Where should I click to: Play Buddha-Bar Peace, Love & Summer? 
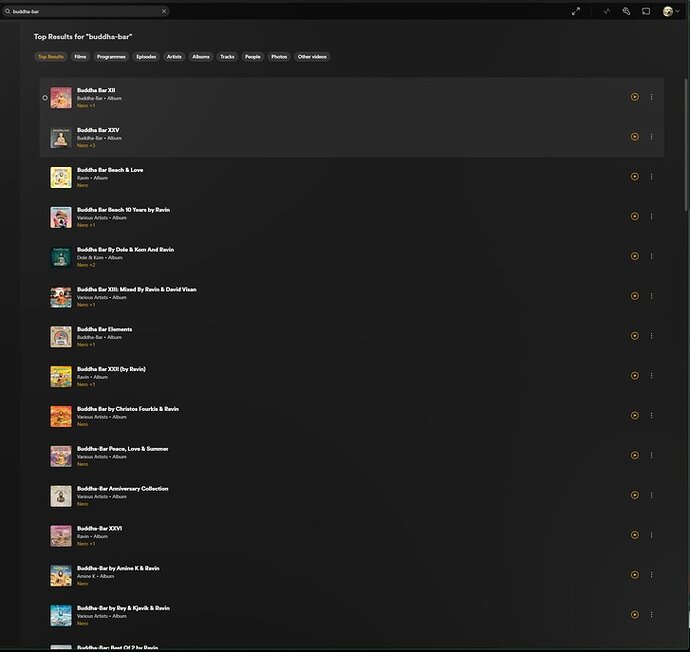click(x=635, y=455)
